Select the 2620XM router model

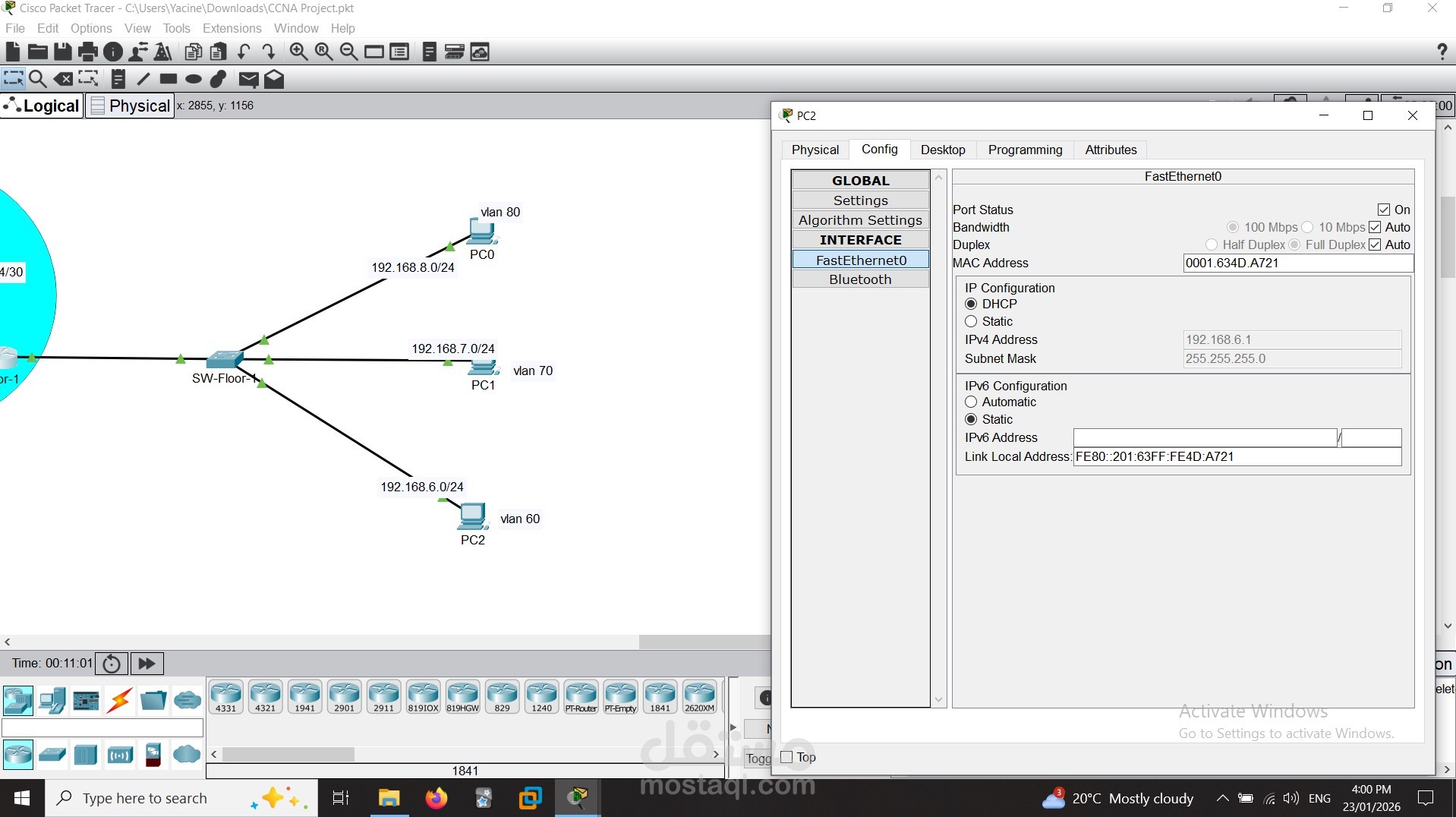point(700,697)
